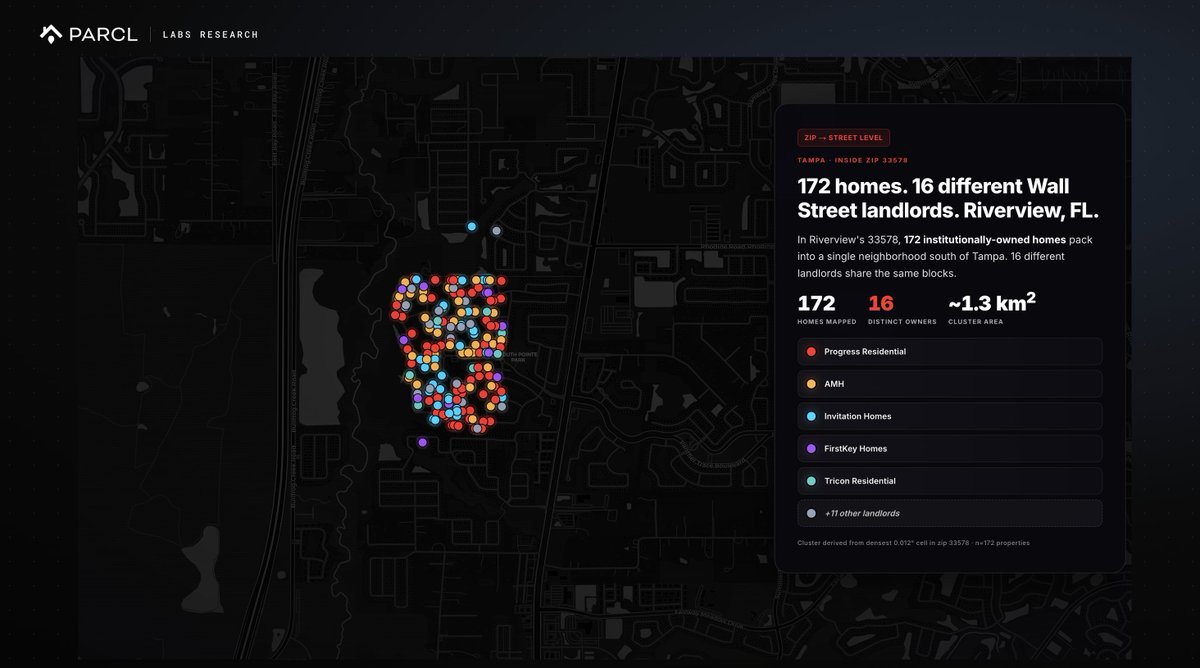The image size is (1200, 668).
Task: Select the FirstKey Homes legend row
Action: (x=950, y=449)
